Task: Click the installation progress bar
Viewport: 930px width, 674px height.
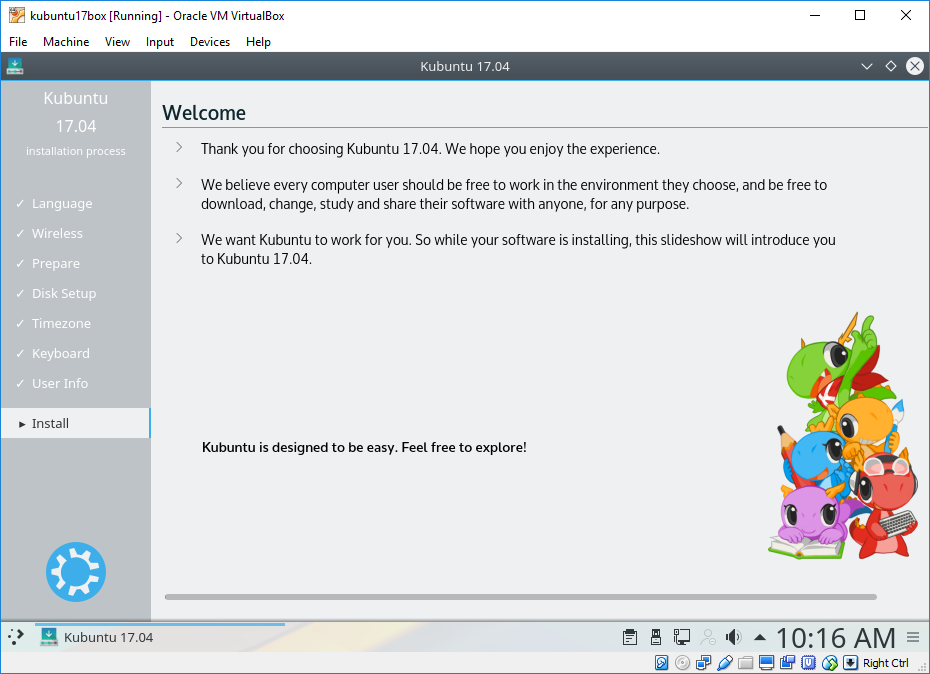Action: point(521,597)
